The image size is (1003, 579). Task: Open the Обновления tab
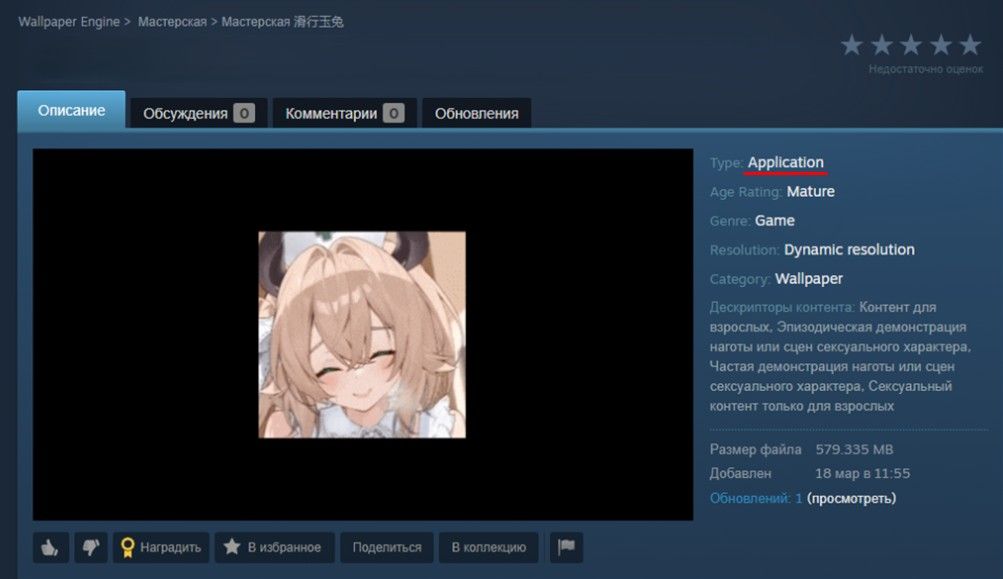[x=477, y=113]
